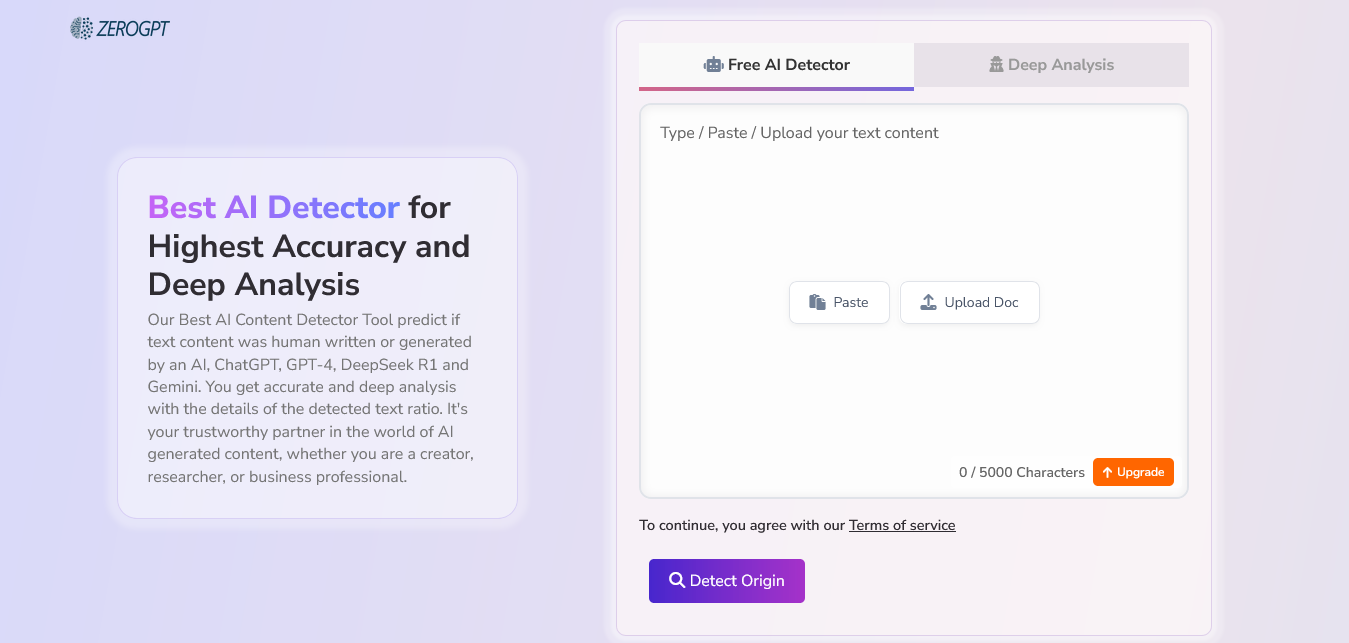The image size is (1349, 643).
Task: Open the Deep Analysis tab
Action: [x=1051, y=65]
